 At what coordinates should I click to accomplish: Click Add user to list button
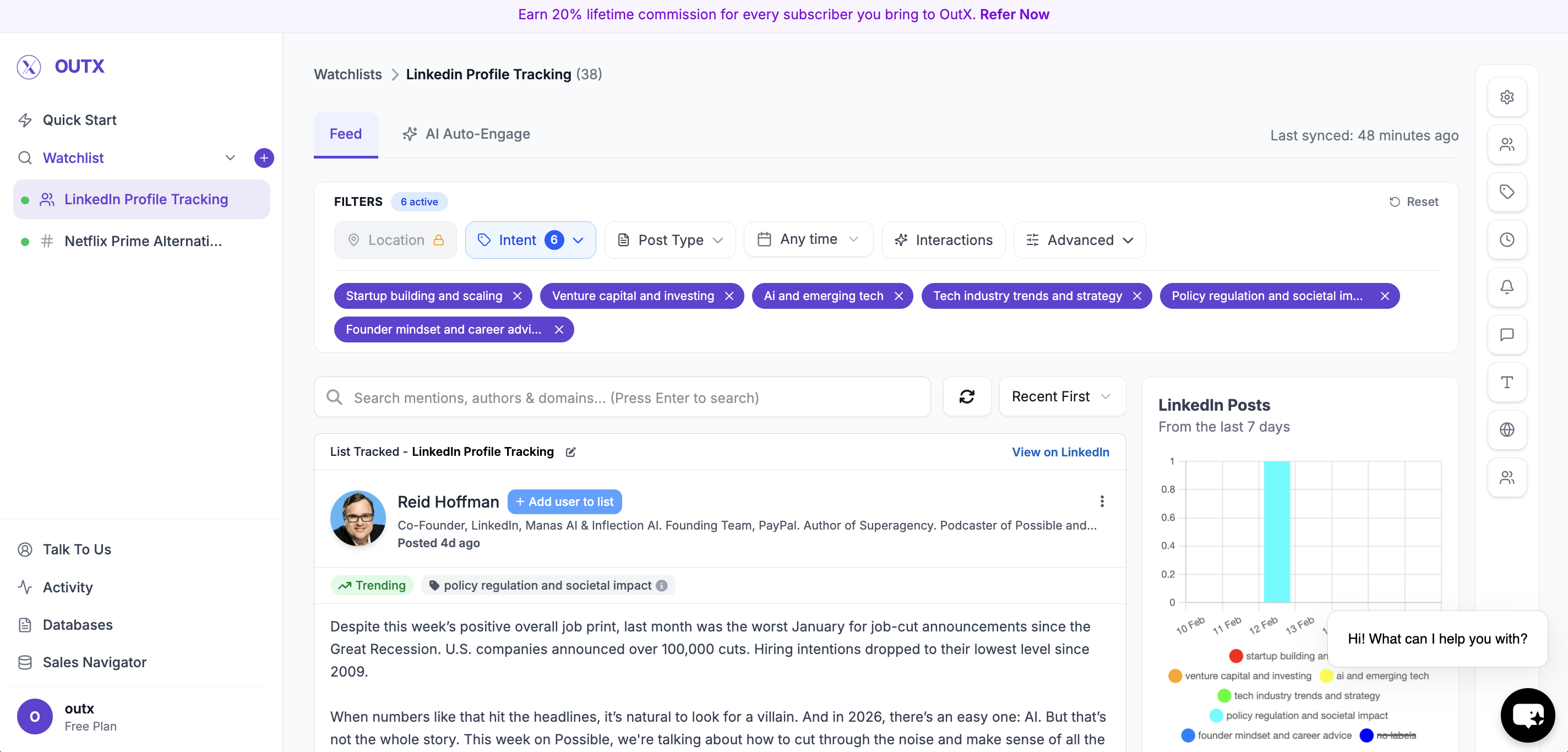(564, 502)
